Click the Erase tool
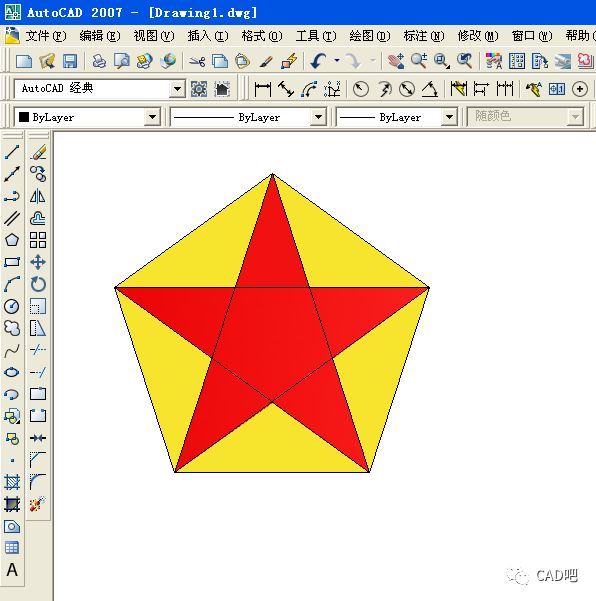This screenshot has height=601, width=596. 38,152
